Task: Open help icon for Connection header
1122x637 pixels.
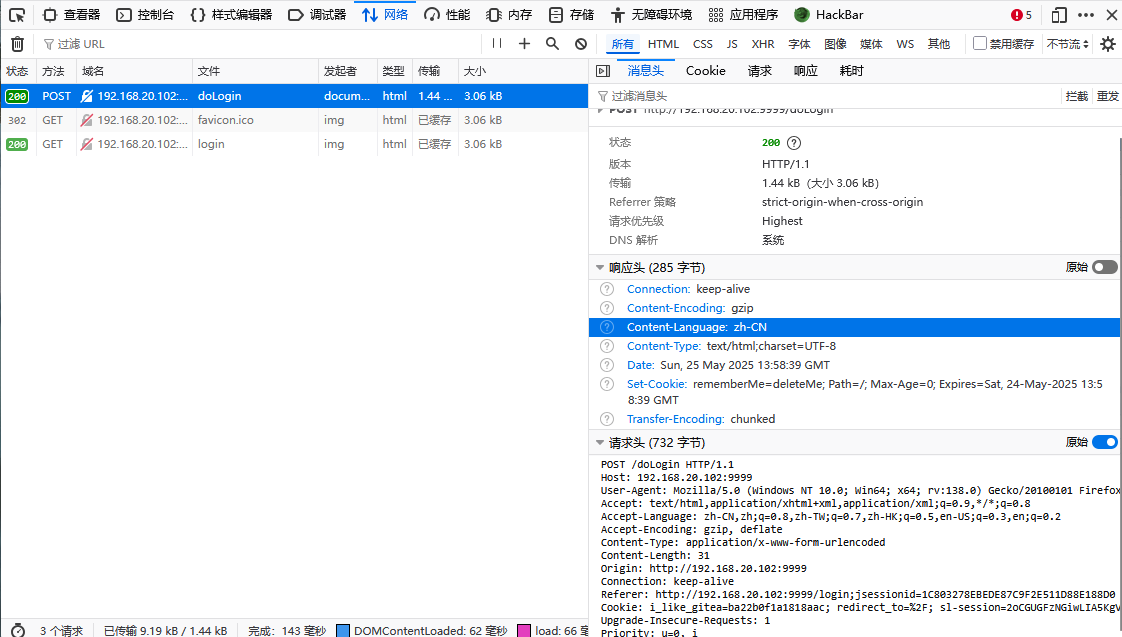Action: click(x=607, y=289)
